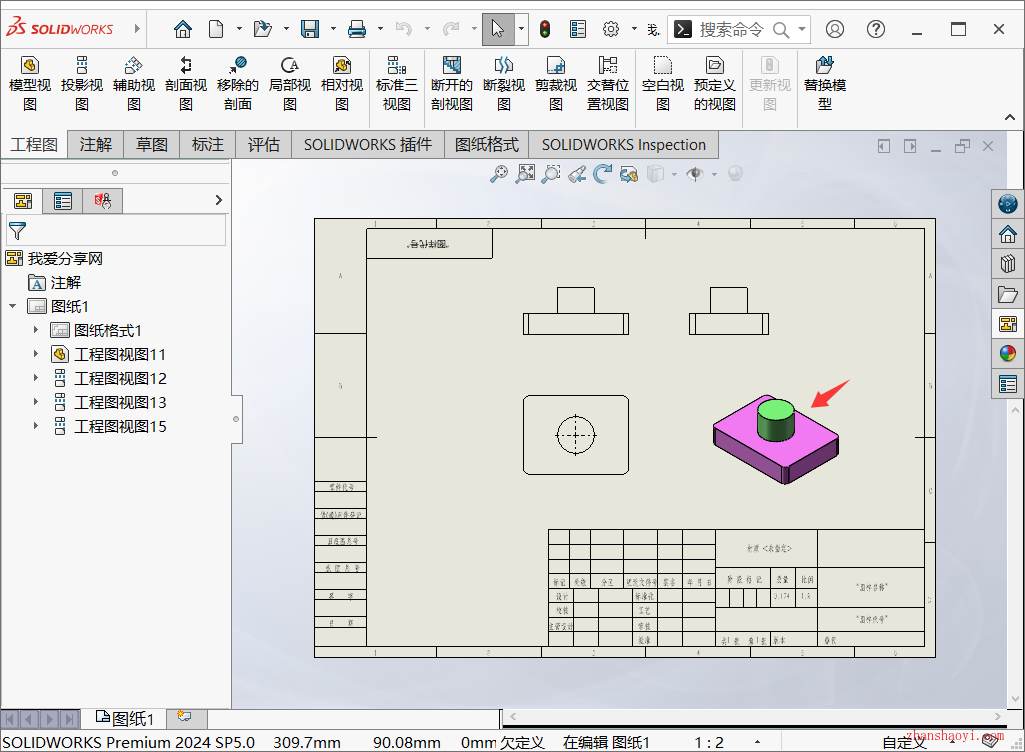This screenshot has height=752, width=1025.
Task: Switch to the 注解 ribbon tab
Action: click(95, 145)
